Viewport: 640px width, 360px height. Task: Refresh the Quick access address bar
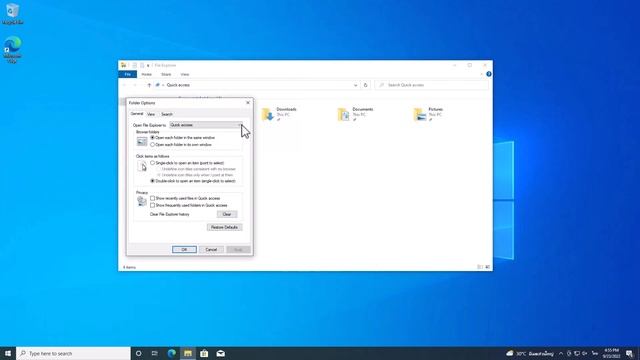366,85
